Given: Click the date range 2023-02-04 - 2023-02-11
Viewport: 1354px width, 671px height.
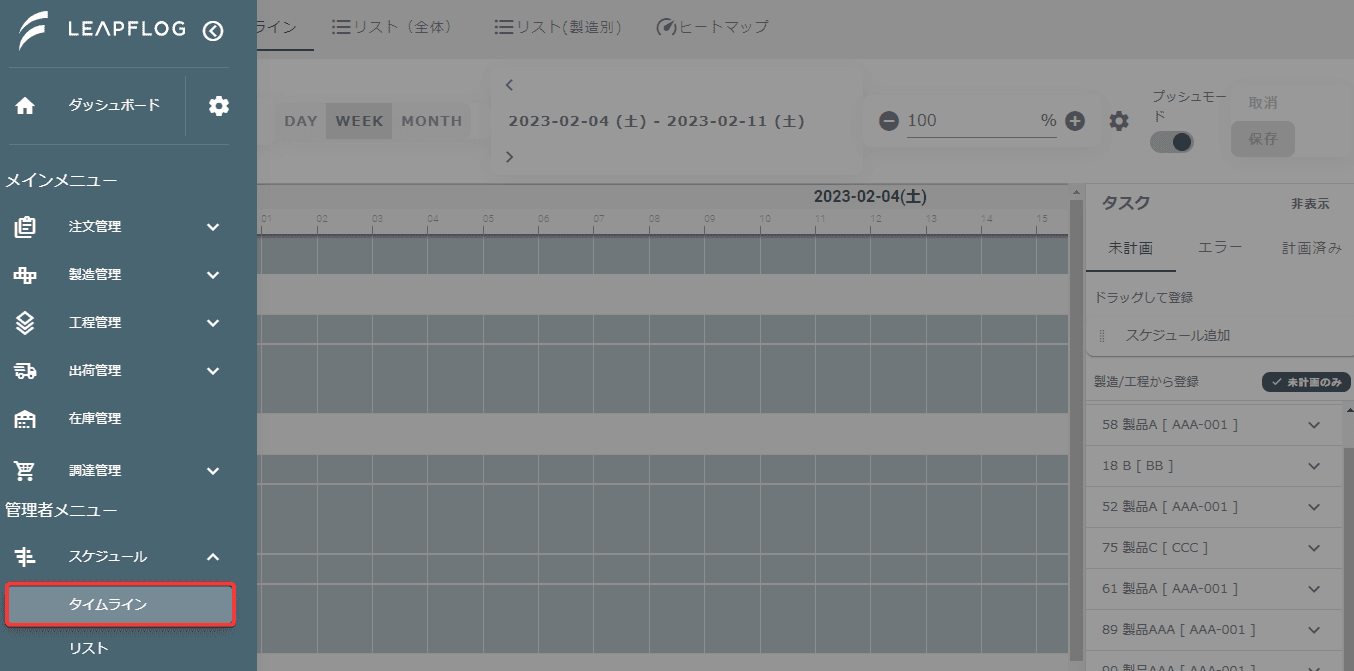Looking at the screenshot, I should click(x=656, y=121).
